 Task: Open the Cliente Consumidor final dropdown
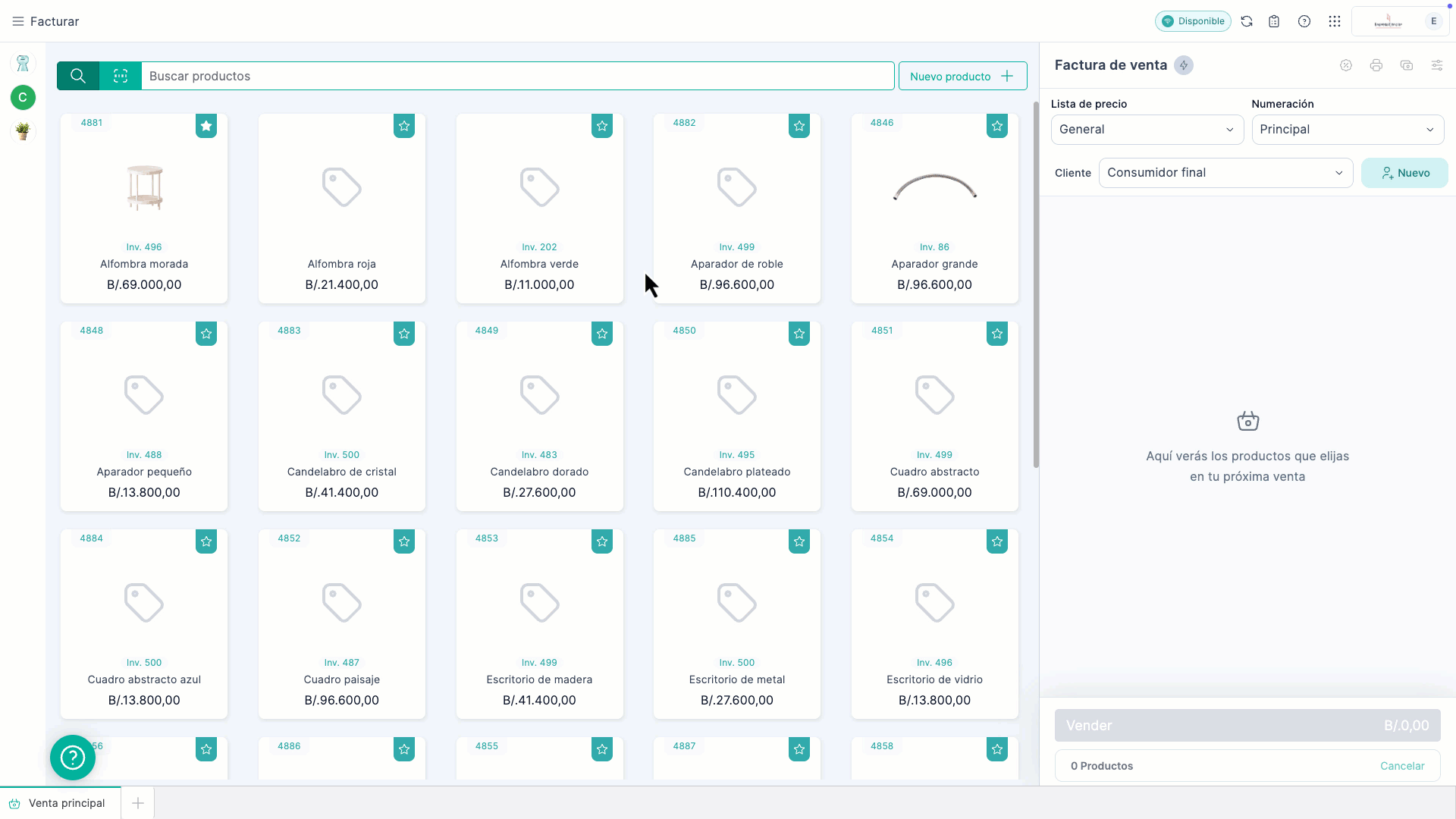pyautogui.click(x=1225, y=173)
